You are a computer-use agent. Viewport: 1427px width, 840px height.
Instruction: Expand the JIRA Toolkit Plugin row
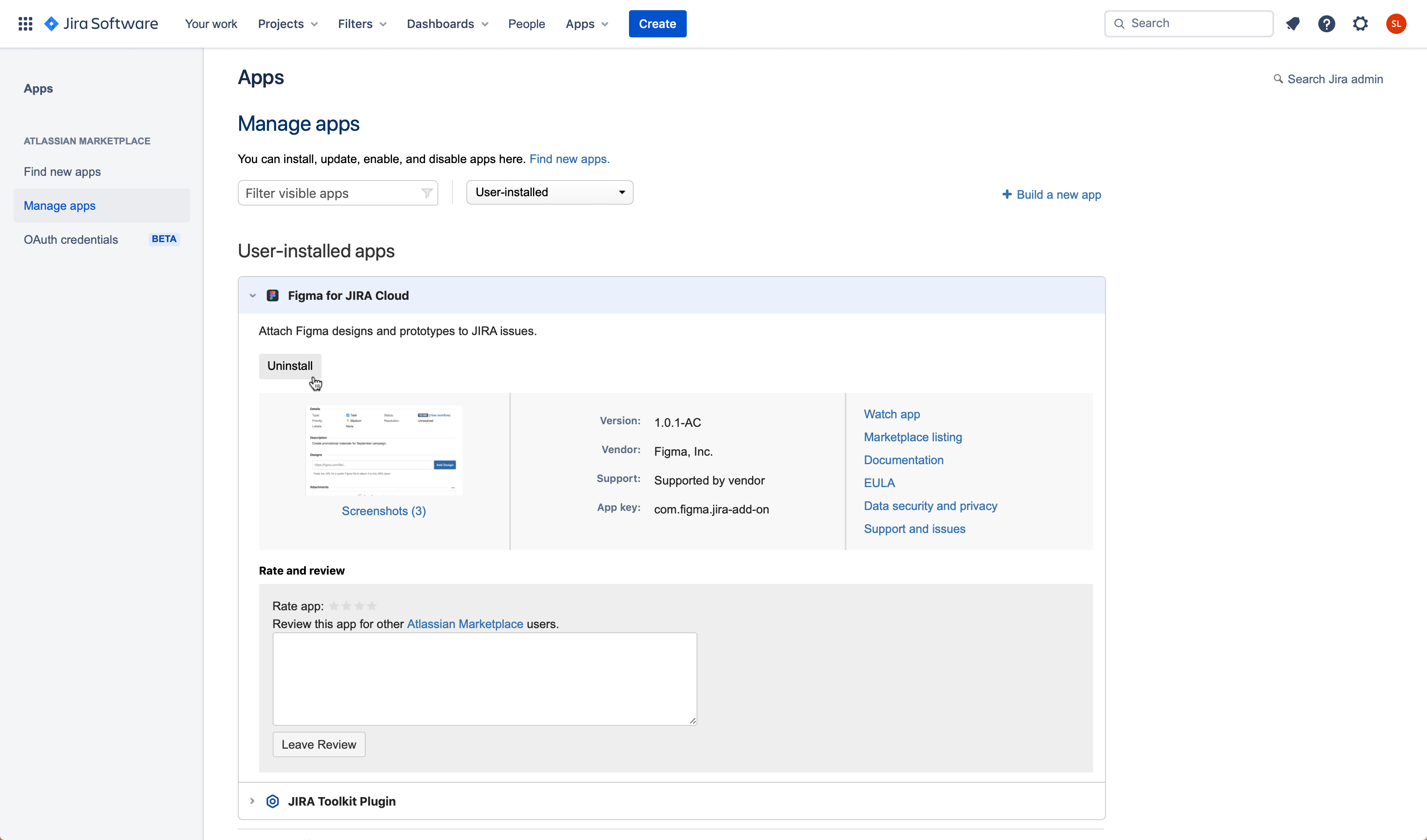253,801
